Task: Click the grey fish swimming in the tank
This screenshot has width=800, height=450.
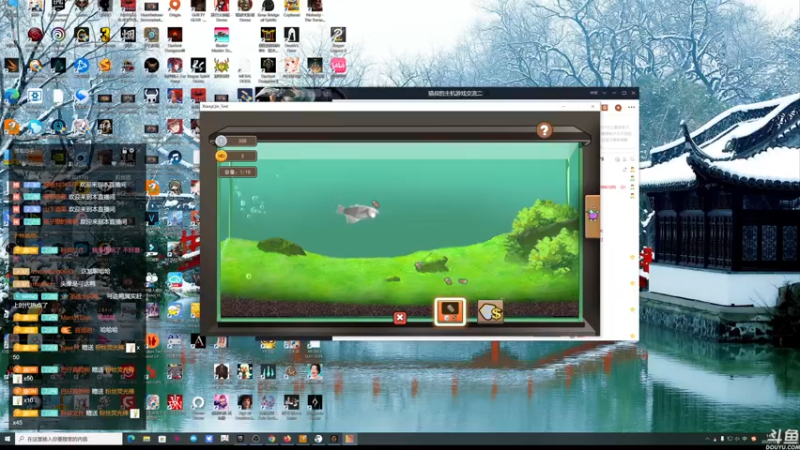Action: (358, 212)
